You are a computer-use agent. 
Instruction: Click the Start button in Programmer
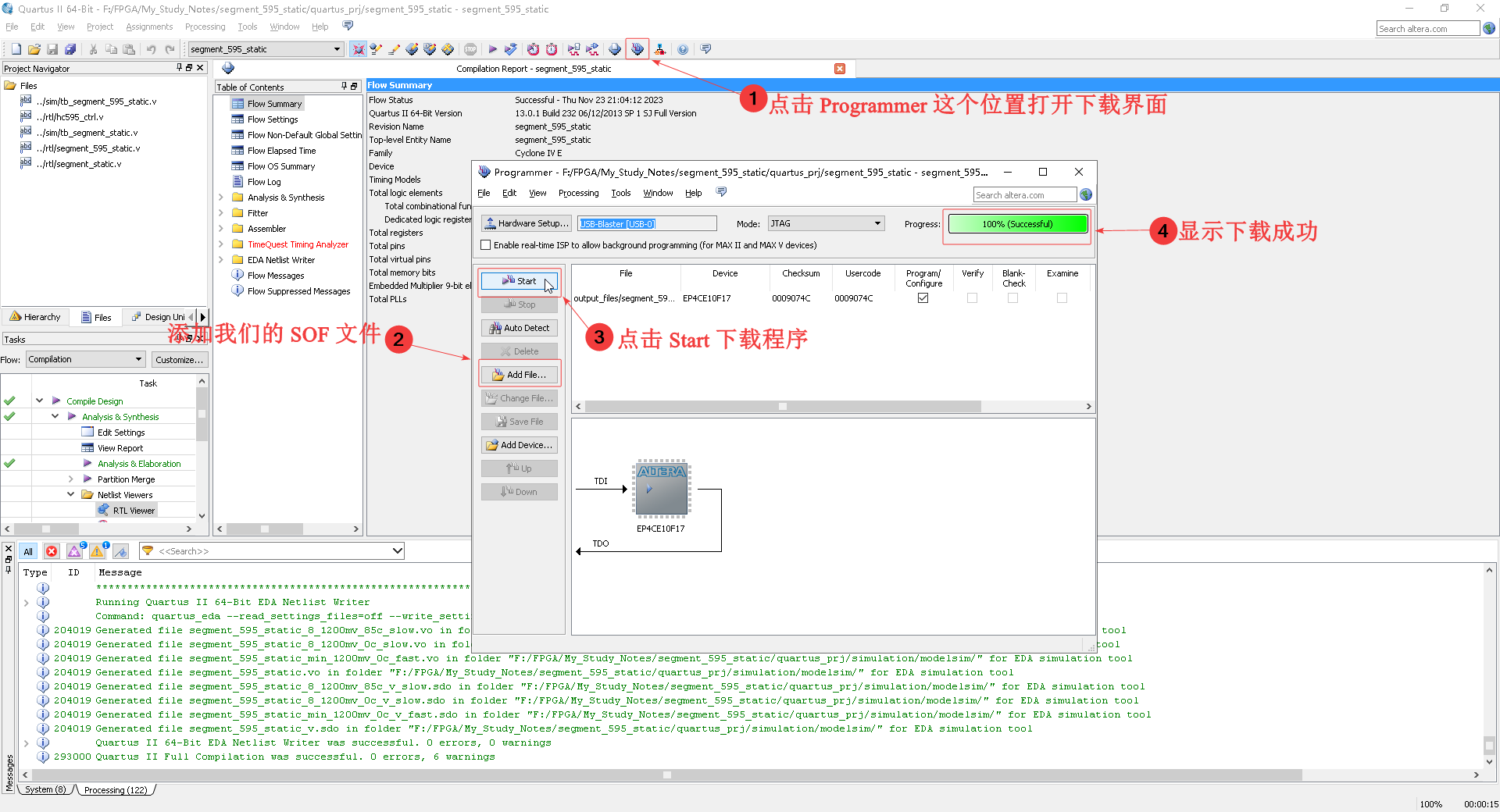click(x=520, y=281)
